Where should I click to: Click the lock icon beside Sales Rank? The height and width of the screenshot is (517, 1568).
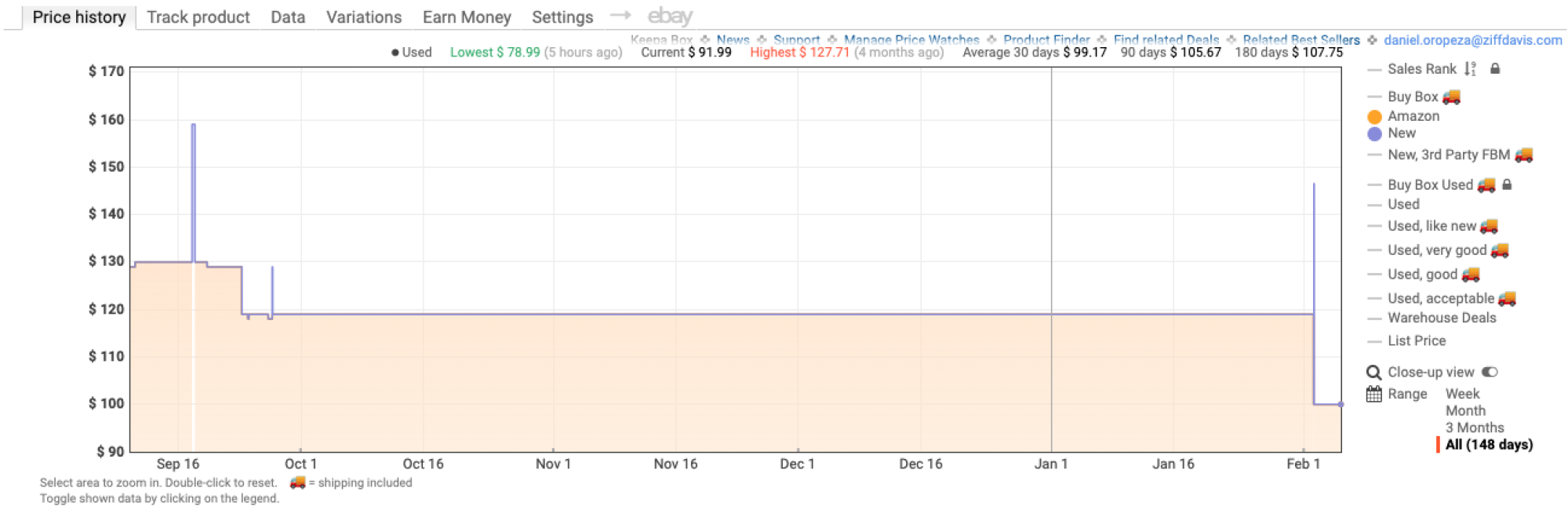1495,69
